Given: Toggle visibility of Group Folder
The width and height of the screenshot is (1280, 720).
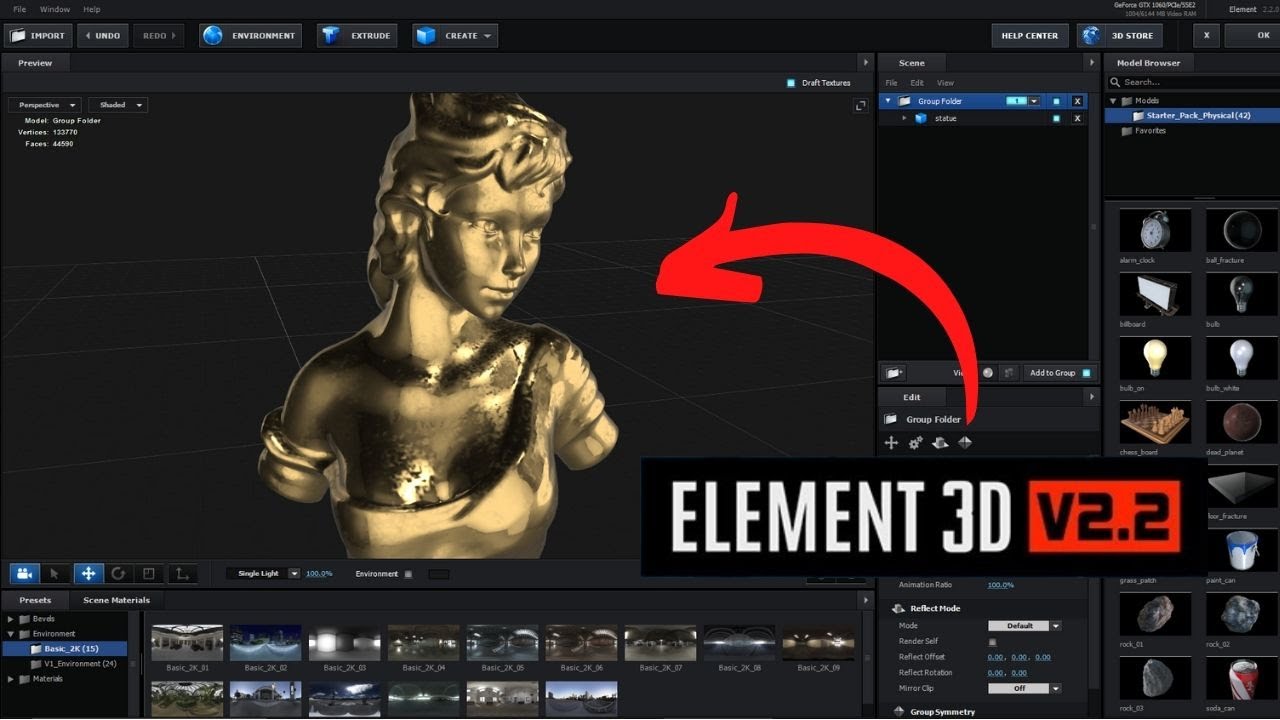Looking at the screenshot, I should [x=1056, y=101].
